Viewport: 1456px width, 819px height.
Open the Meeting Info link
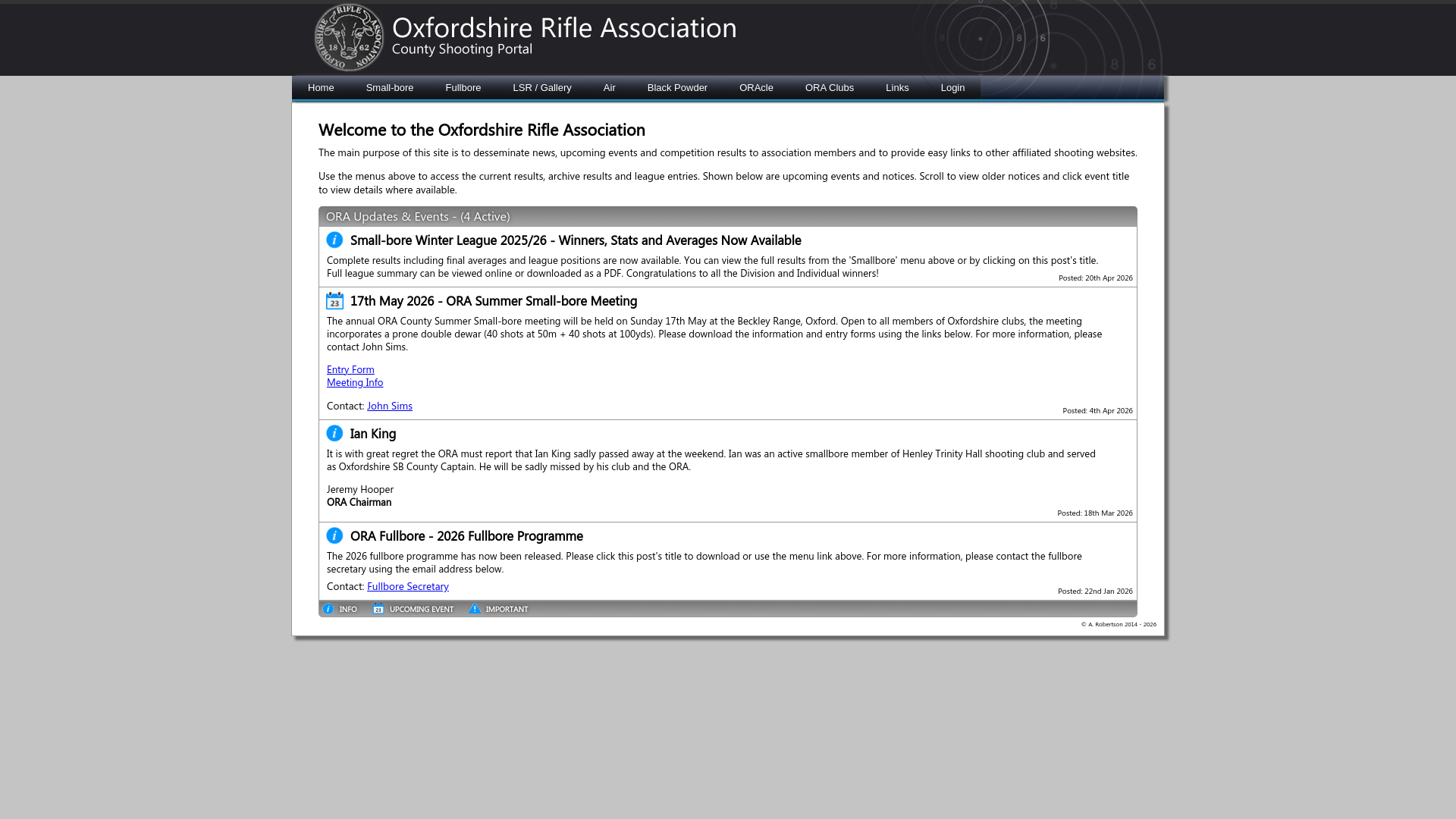pos(355,383)
